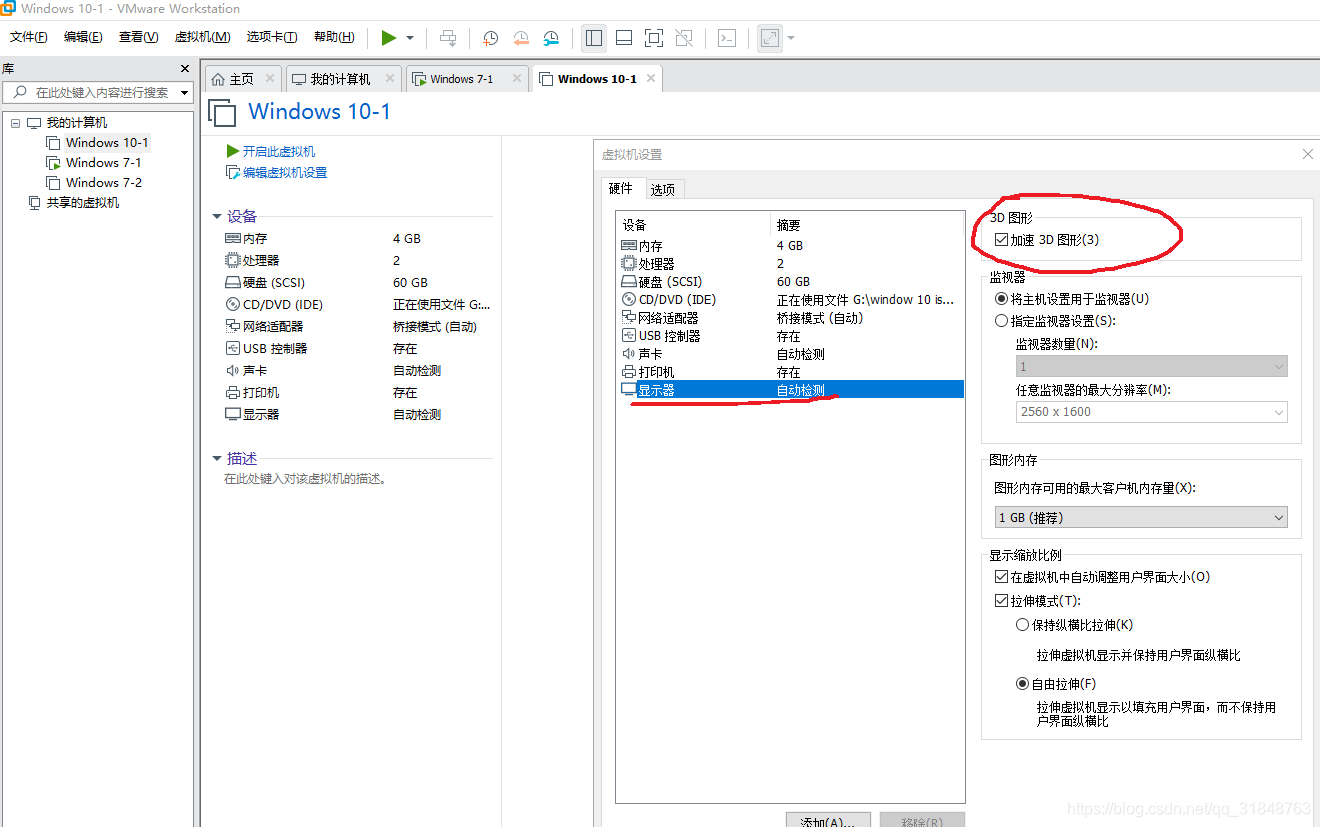1320x827 pixels.
Task: Open the console view icon
Action: (727, 38)
